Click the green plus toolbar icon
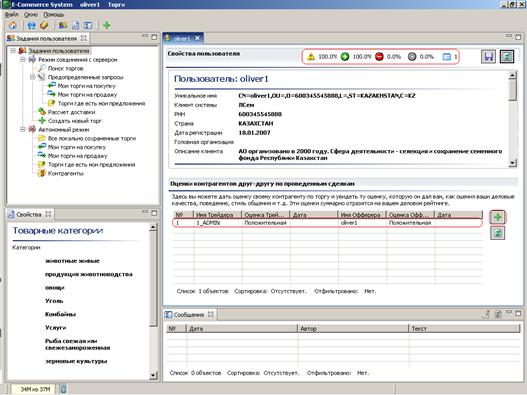 (x=107, y=25)
